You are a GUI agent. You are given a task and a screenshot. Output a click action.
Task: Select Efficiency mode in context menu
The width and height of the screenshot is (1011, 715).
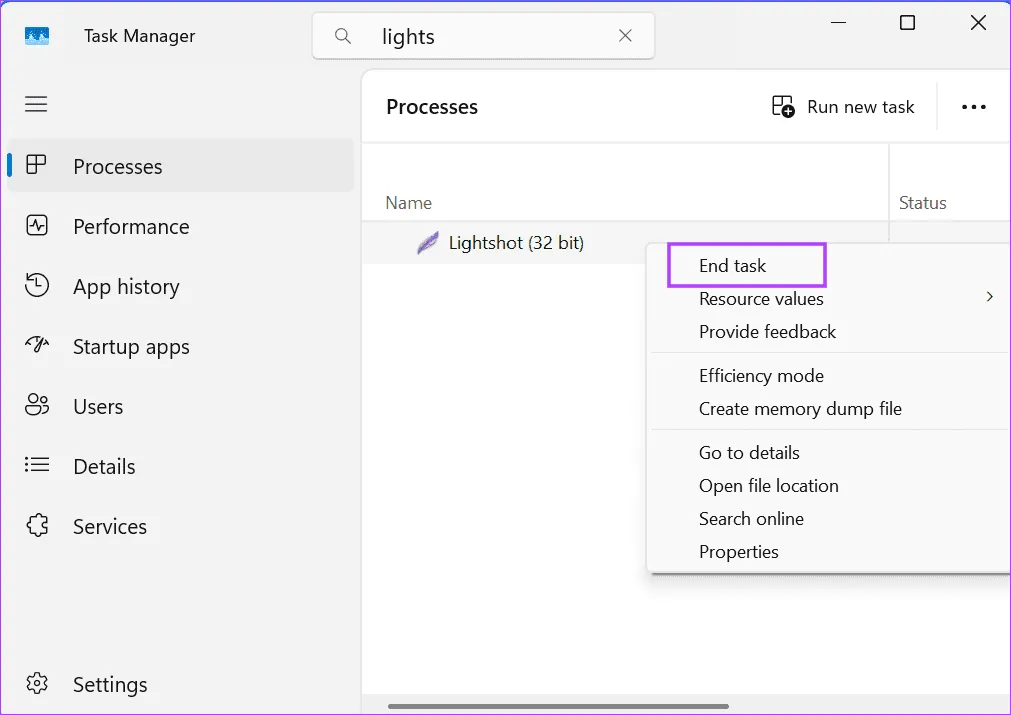[x=761, y=376]
